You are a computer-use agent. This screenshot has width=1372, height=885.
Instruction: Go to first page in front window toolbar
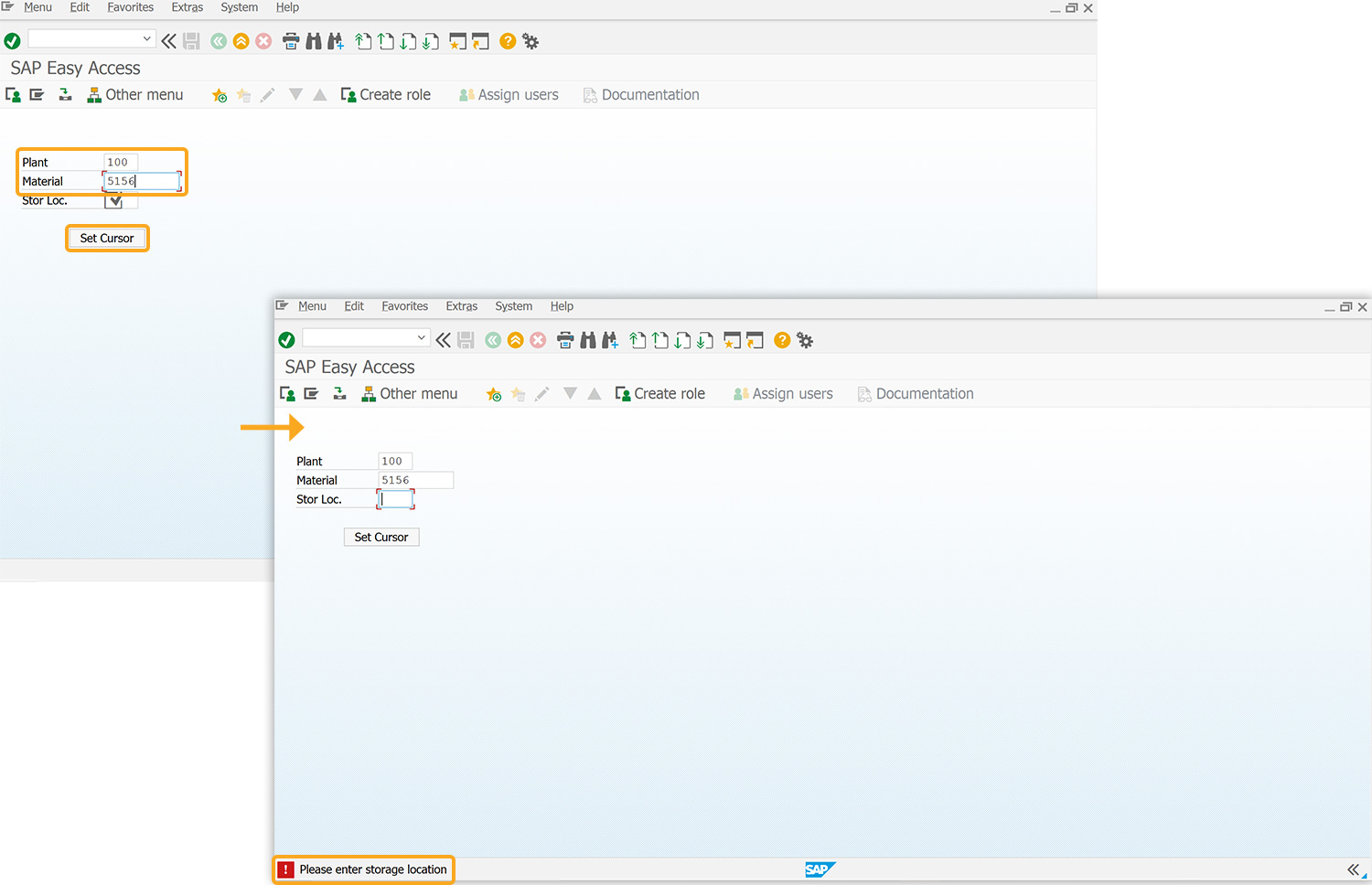(x=638, y=340)
